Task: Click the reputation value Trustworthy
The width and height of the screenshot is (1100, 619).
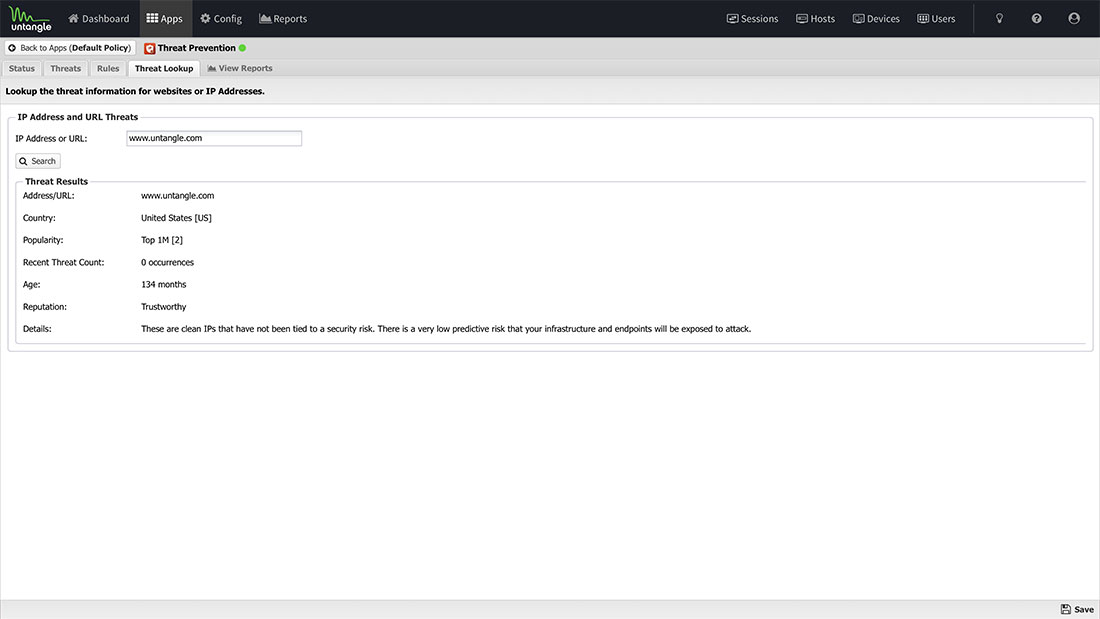Action: tap(163, 307)
